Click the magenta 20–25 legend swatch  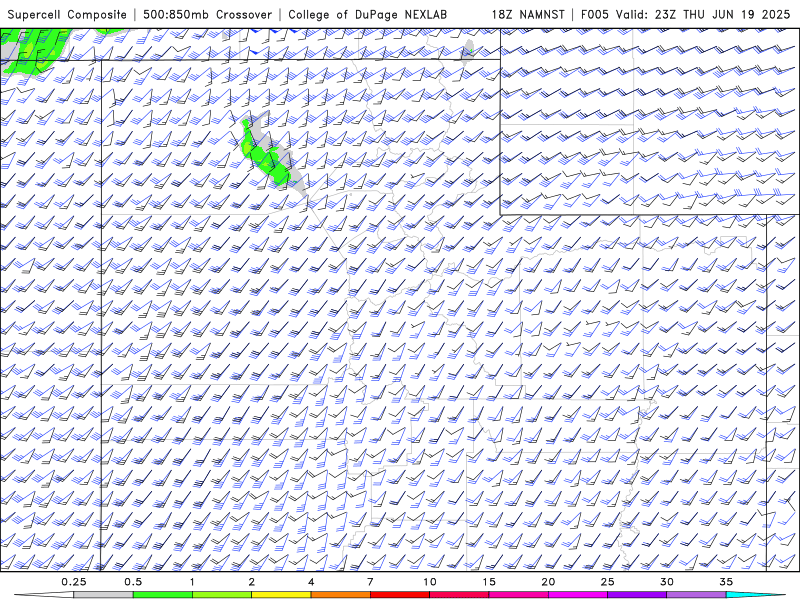click(x=578, y=595)
